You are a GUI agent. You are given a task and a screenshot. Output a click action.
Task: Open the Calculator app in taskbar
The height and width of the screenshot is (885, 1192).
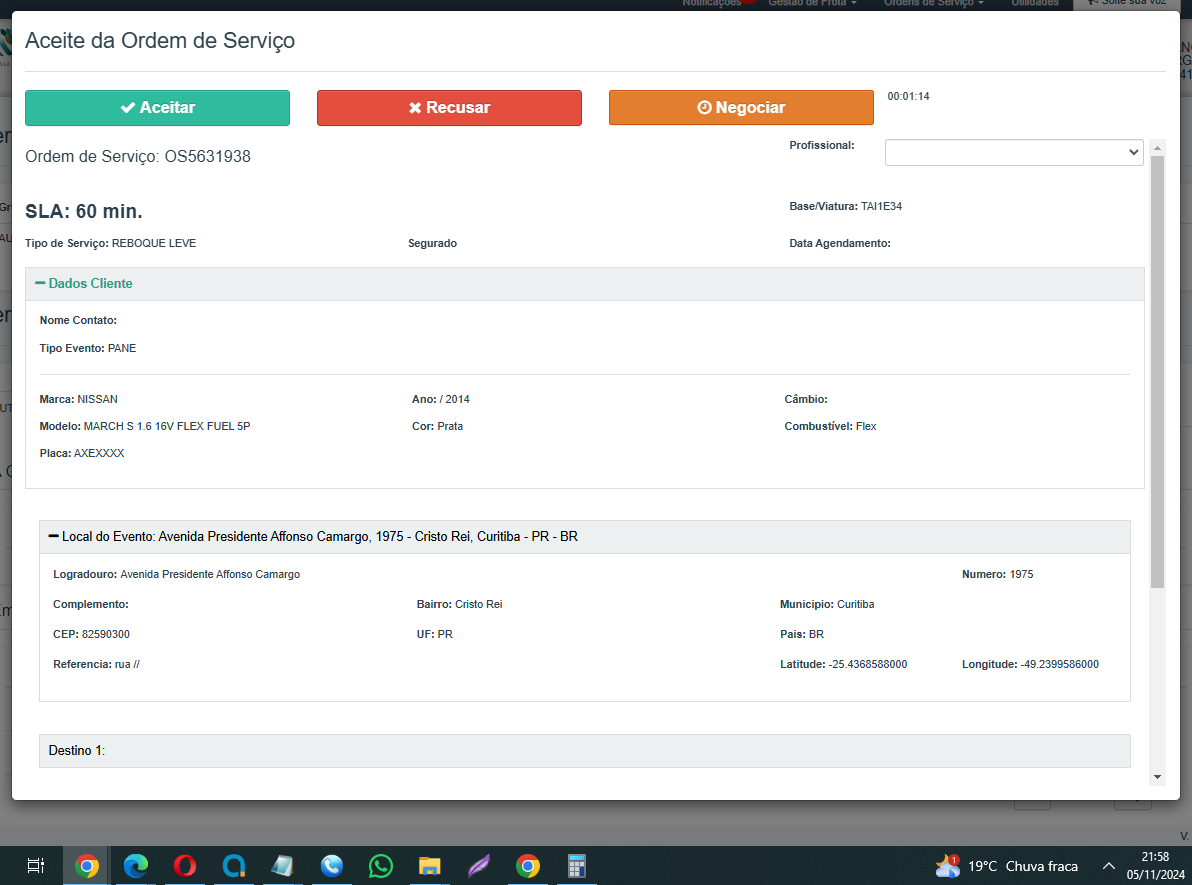click(x=576, y=866)
